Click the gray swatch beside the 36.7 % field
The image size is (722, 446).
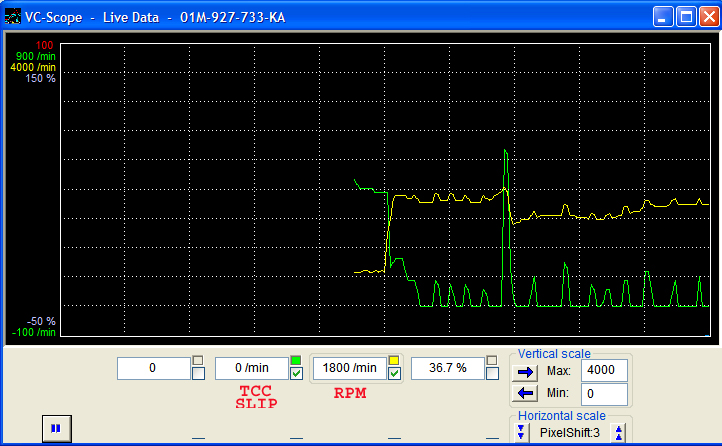click(491, 360)
